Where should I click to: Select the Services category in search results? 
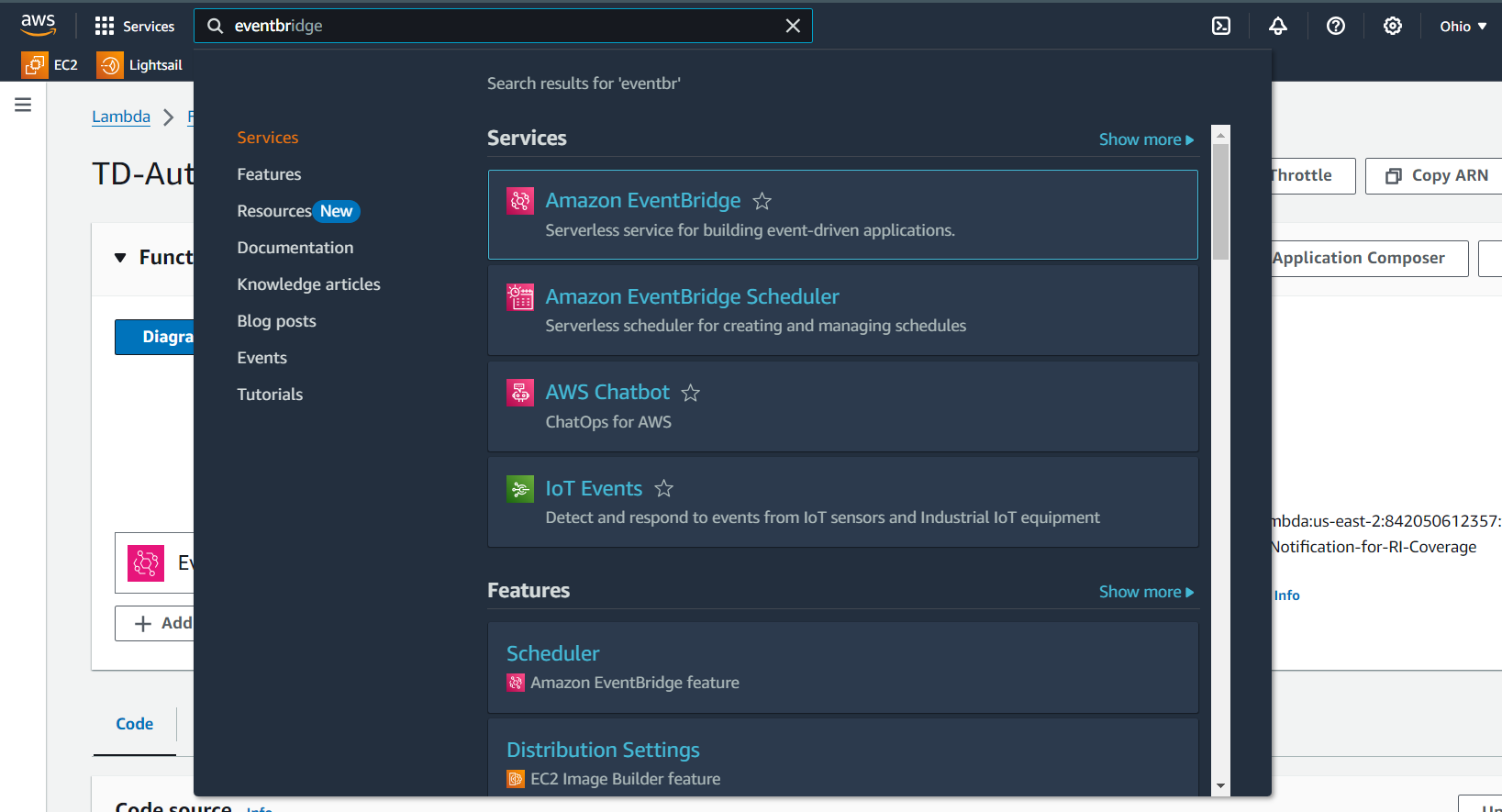(x=268, y=138)
